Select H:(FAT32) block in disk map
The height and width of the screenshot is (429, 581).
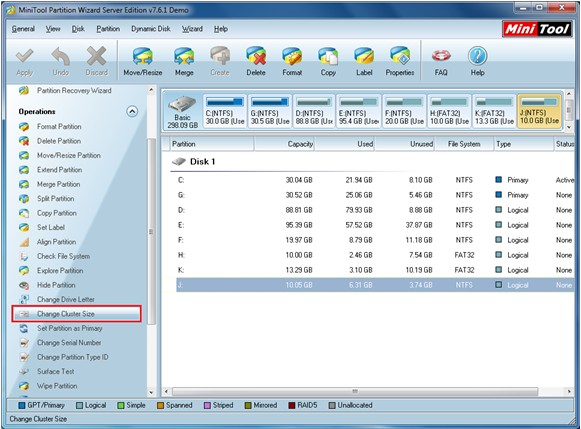coord(449,111)
